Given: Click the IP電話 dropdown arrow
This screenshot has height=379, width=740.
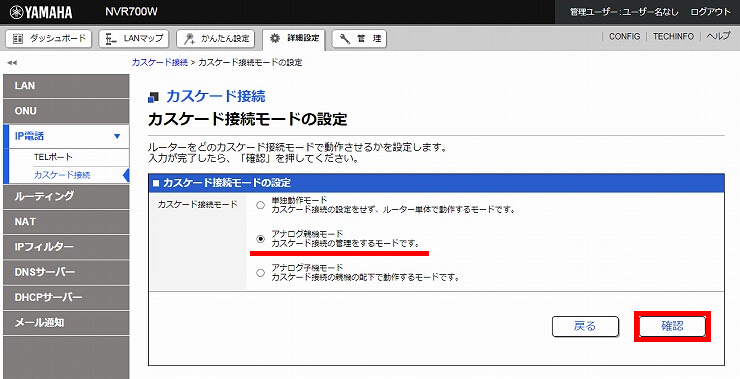Looking at the screenshot, I should pos(117,136).
